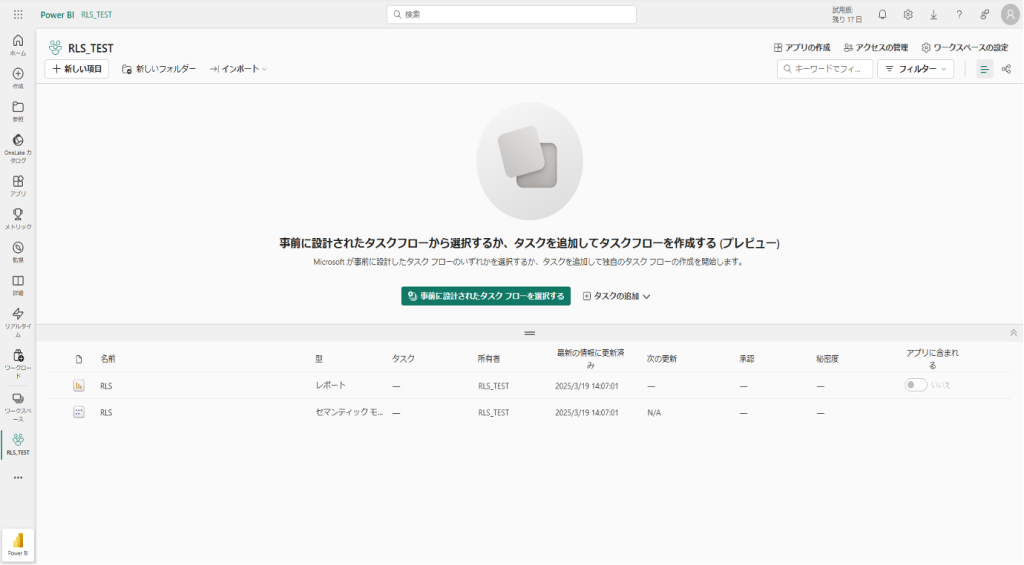Toggle 'included in app' switch for RLS report
The image size is (1024, 565).
[915, 385]
